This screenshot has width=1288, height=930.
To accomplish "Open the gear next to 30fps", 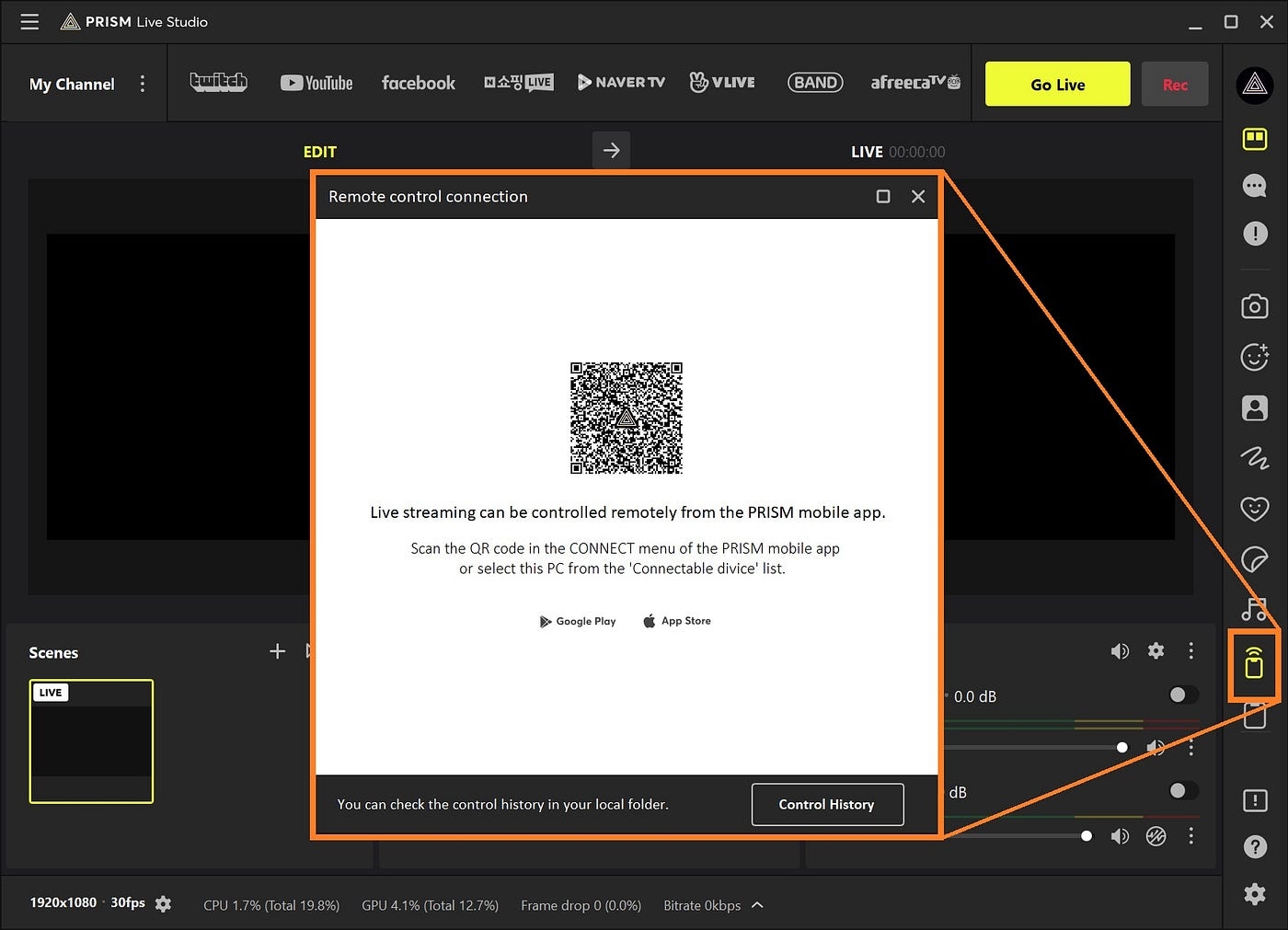I will [x=164, y=904].
